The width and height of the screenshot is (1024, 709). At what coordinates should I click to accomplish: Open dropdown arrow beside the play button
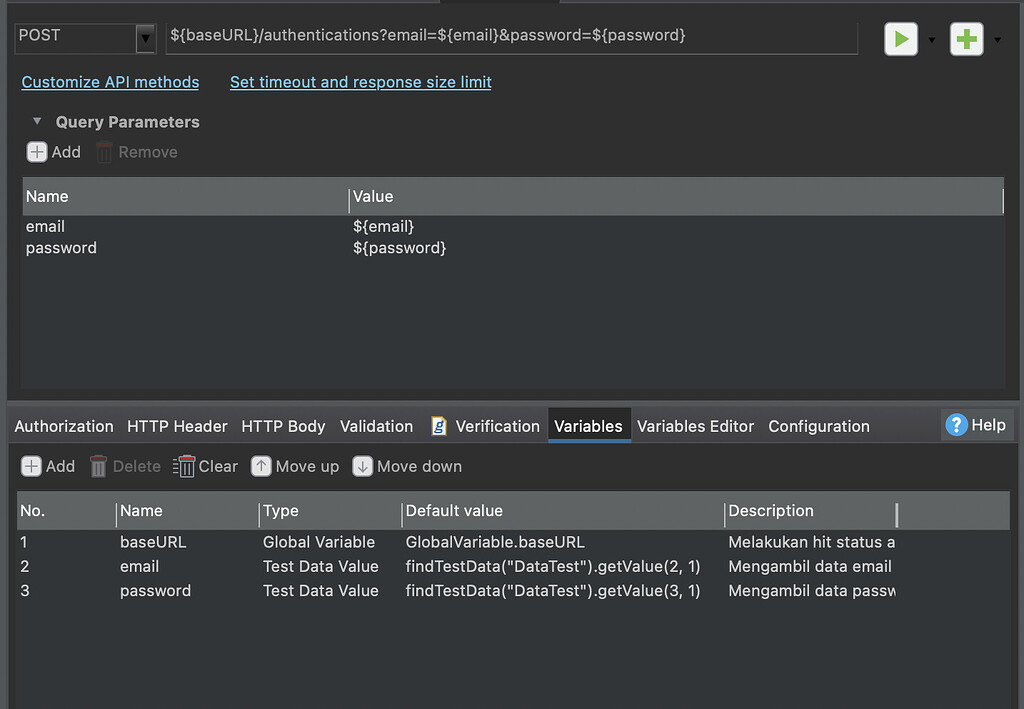click(x=932, y=40)
